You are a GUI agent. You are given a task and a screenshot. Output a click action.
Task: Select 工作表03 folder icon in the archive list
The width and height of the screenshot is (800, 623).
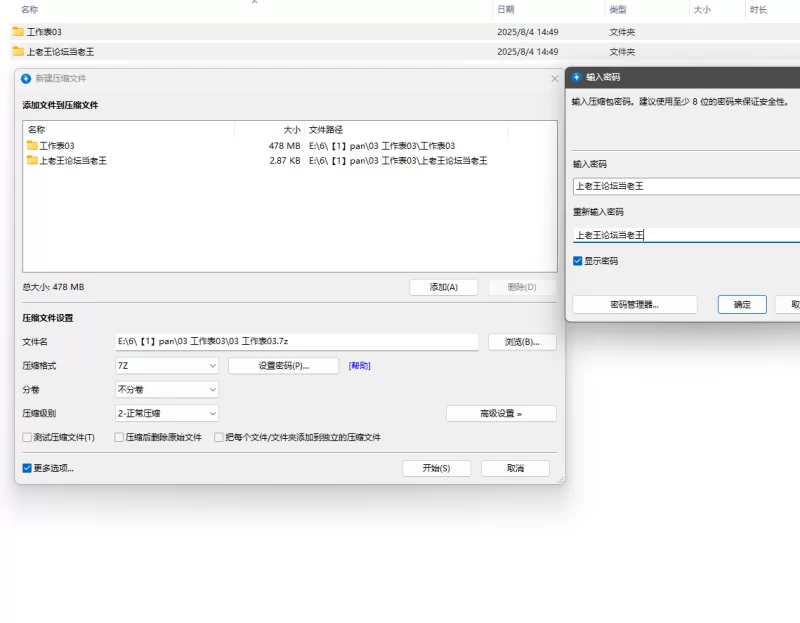pos(32,145)
